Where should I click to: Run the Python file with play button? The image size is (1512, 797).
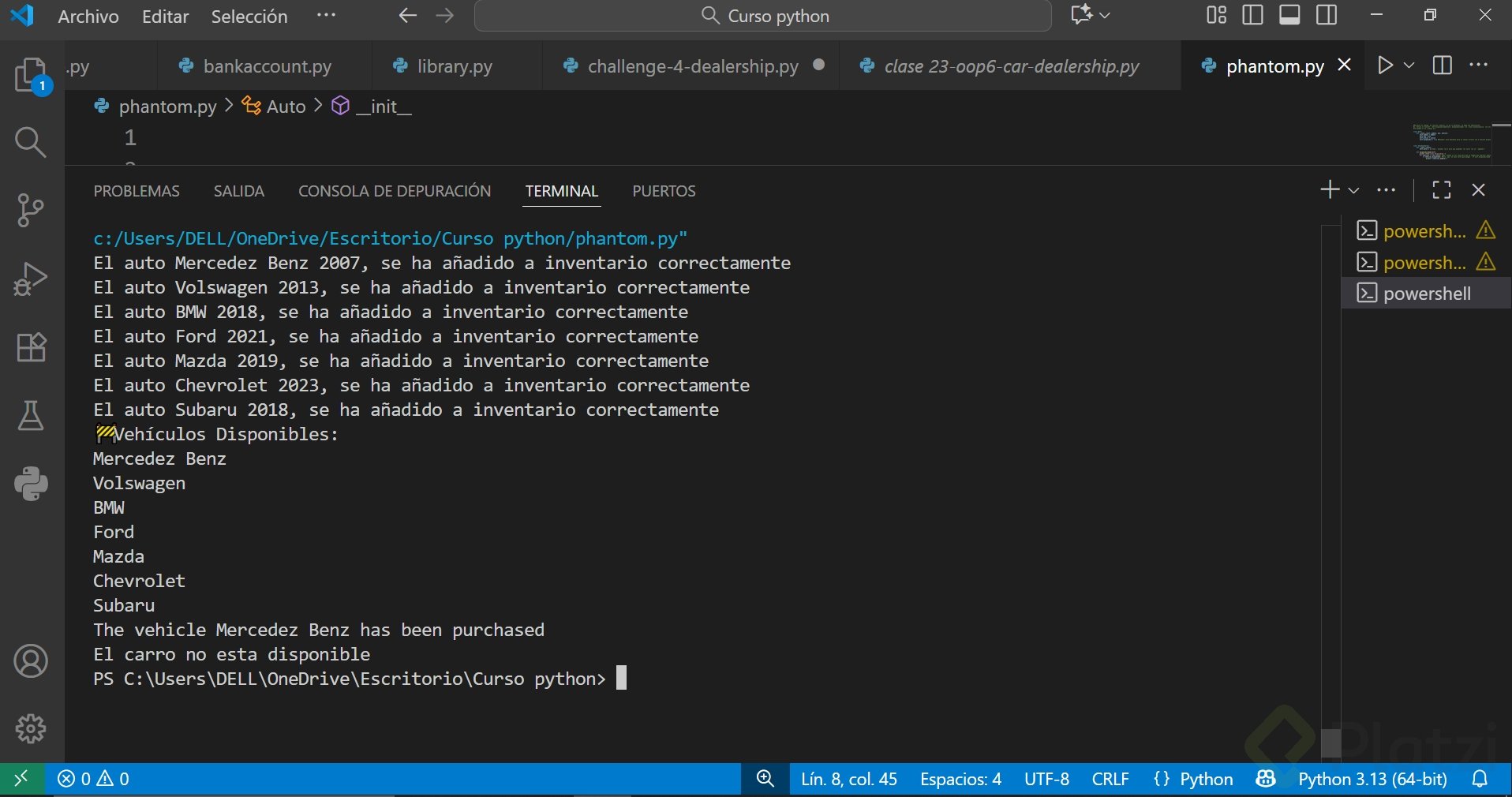point(1385,65)
